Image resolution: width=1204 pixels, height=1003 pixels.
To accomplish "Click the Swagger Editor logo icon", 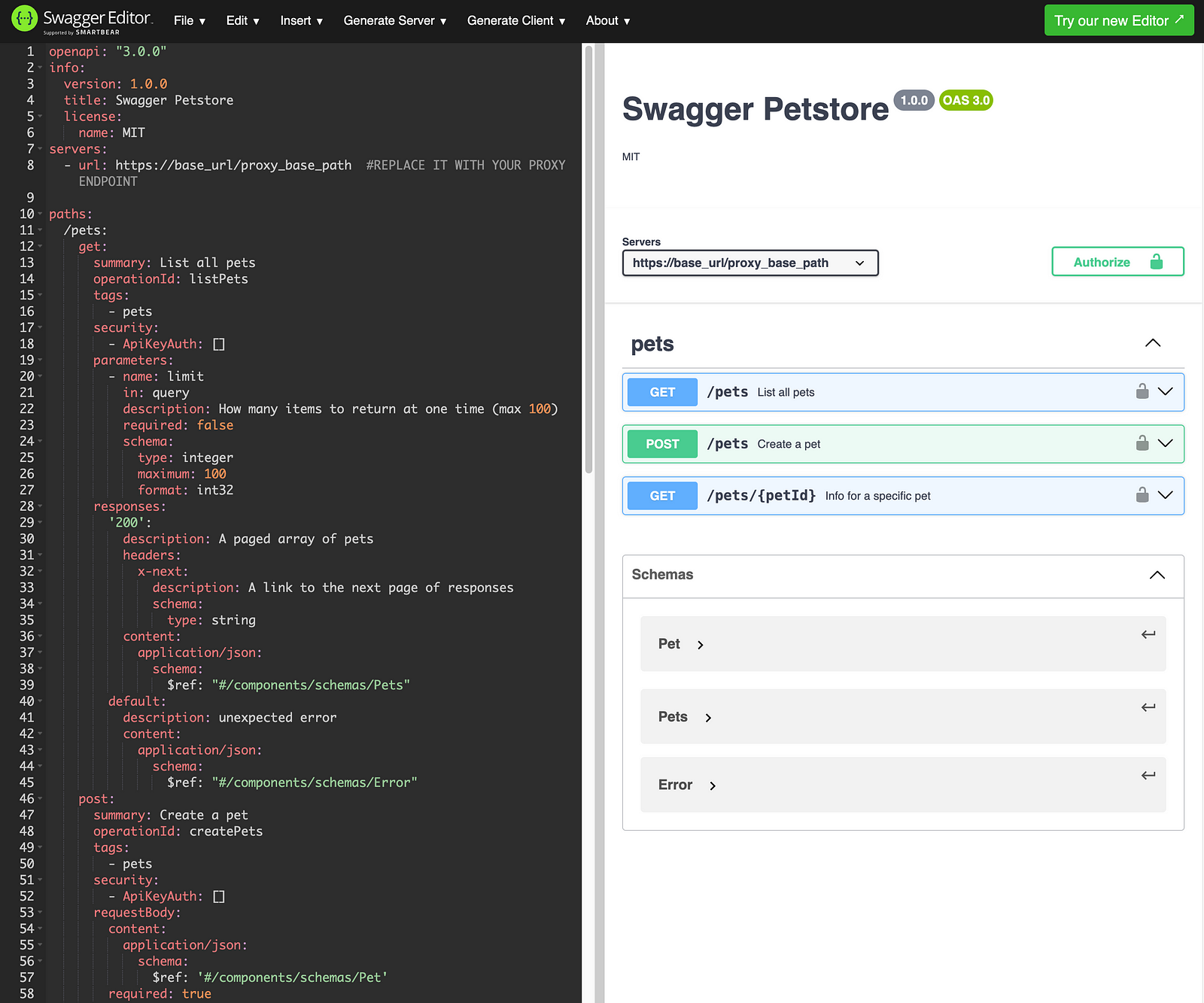I will click(x=24, y=18).
